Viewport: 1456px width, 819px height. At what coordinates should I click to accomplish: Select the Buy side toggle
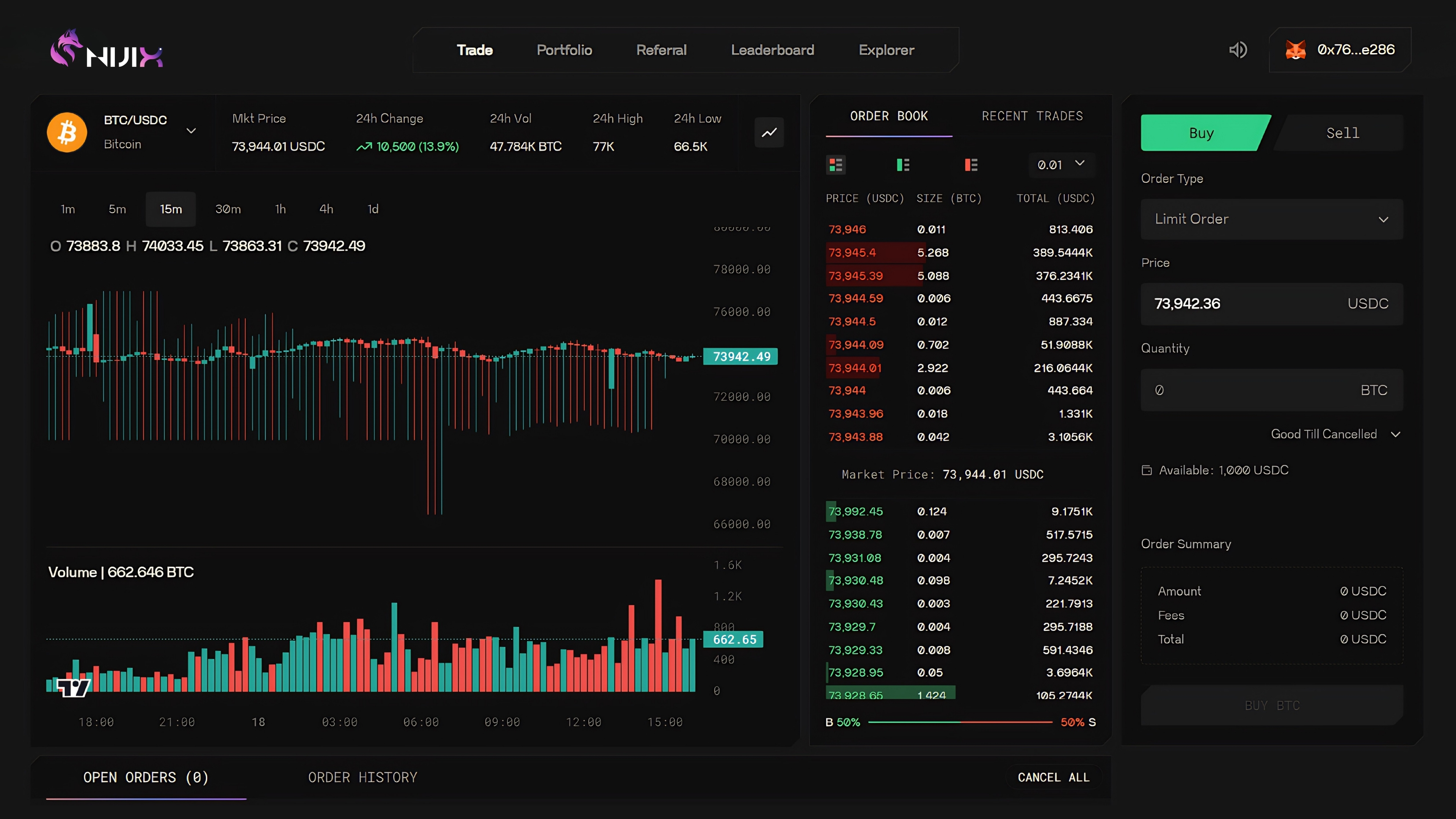[1201, 133]
